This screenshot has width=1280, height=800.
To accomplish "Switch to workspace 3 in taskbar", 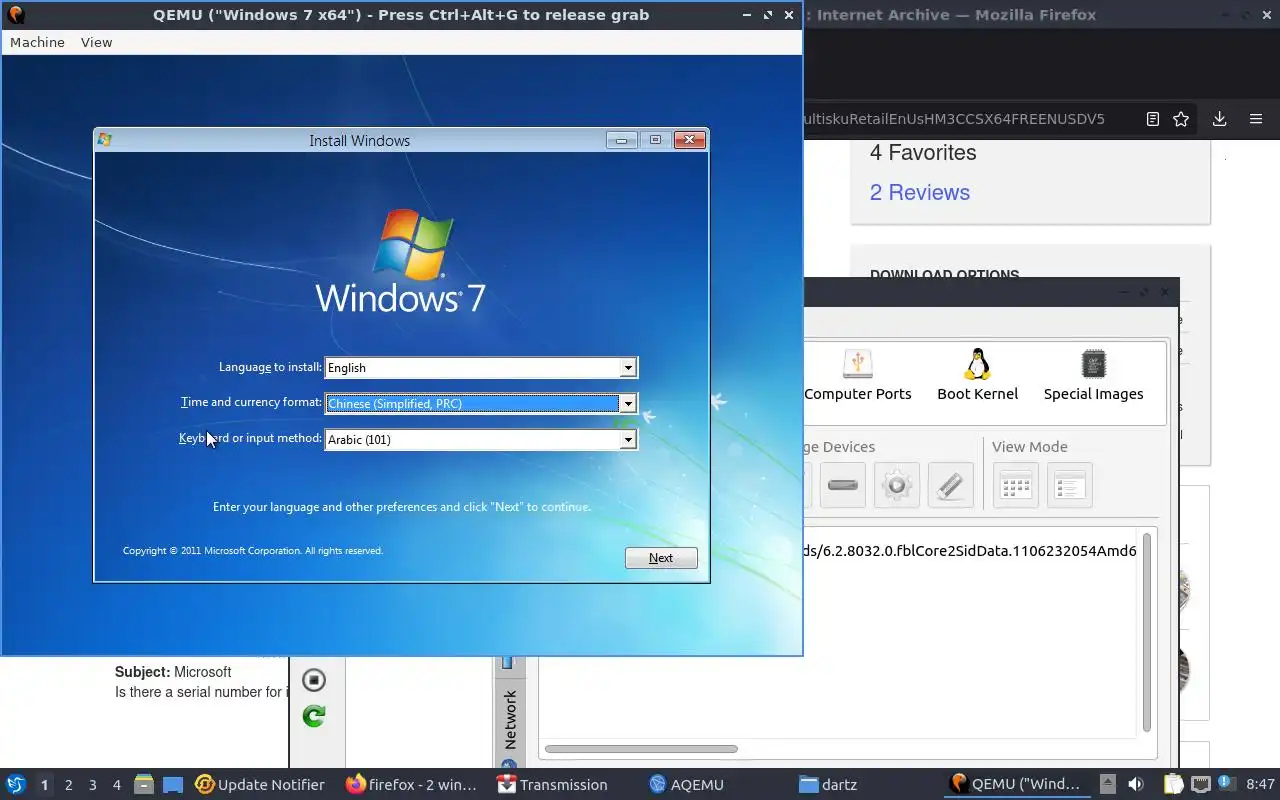I will click(x=92, y=785).
